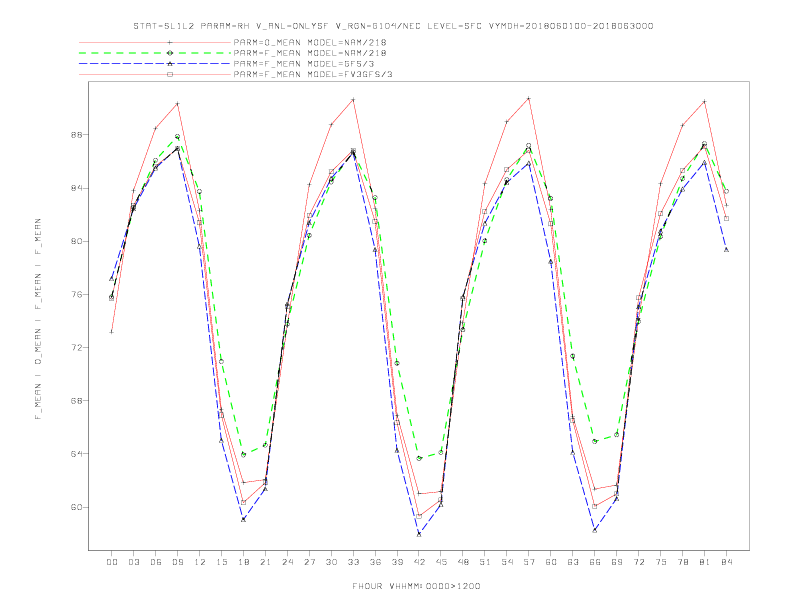Click y-axis tick value 80
This screenshot has height=612, width=792.
tap(76, 241)
